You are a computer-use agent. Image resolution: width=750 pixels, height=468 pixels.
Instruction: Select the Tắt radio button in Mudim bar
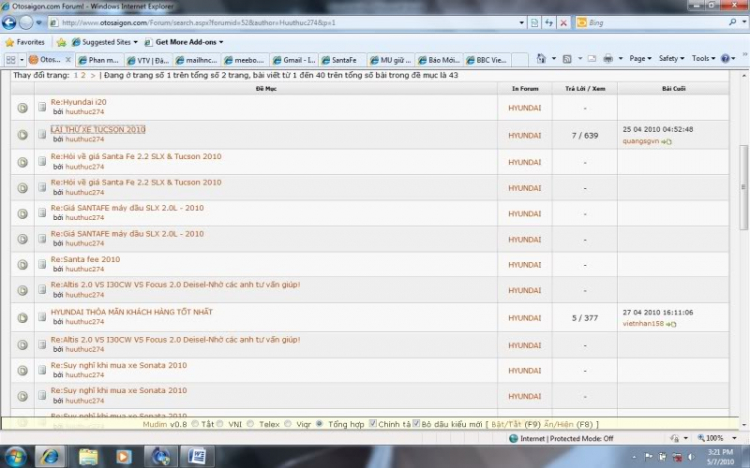(195, 424)
